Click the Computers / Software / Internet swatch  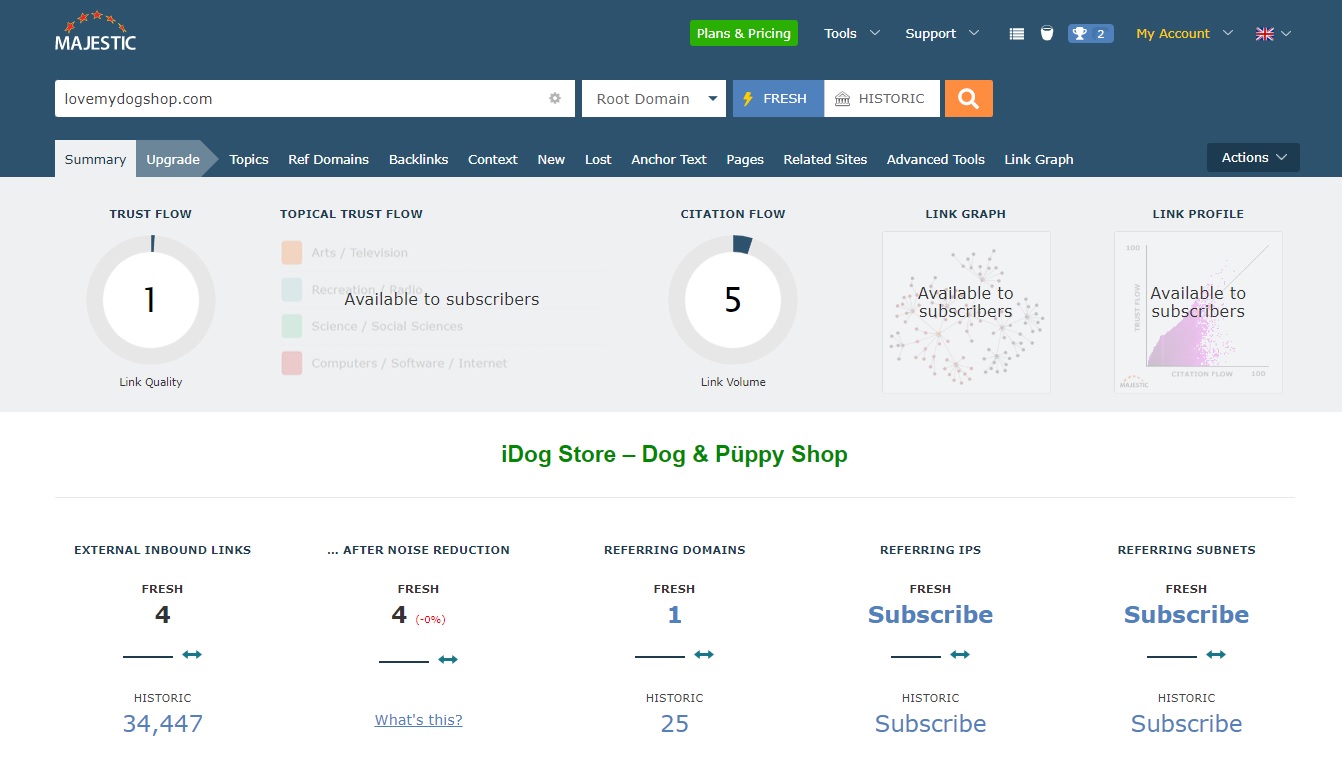pyautogui.click(x=292, y=363)
